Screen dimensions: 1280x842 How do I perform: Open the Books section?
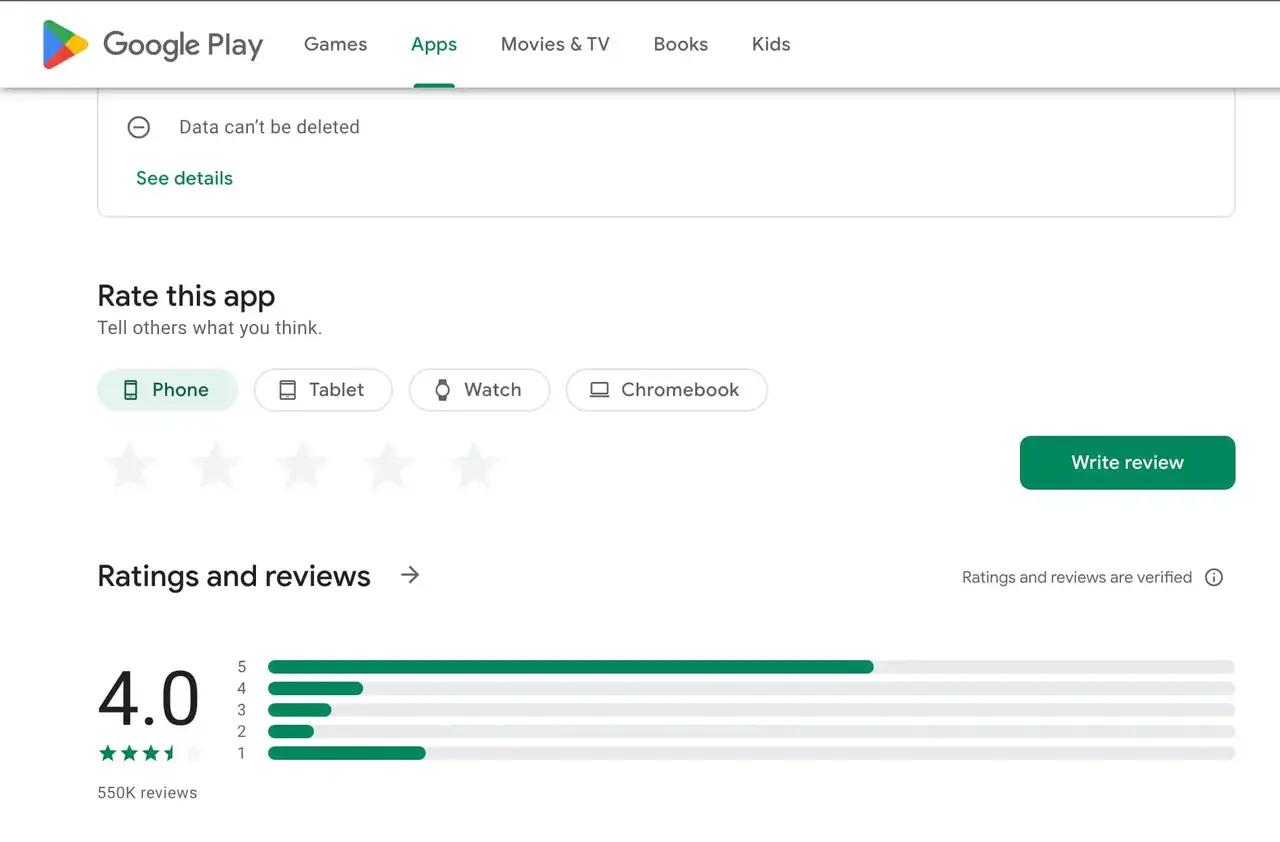tap(680, 44)
